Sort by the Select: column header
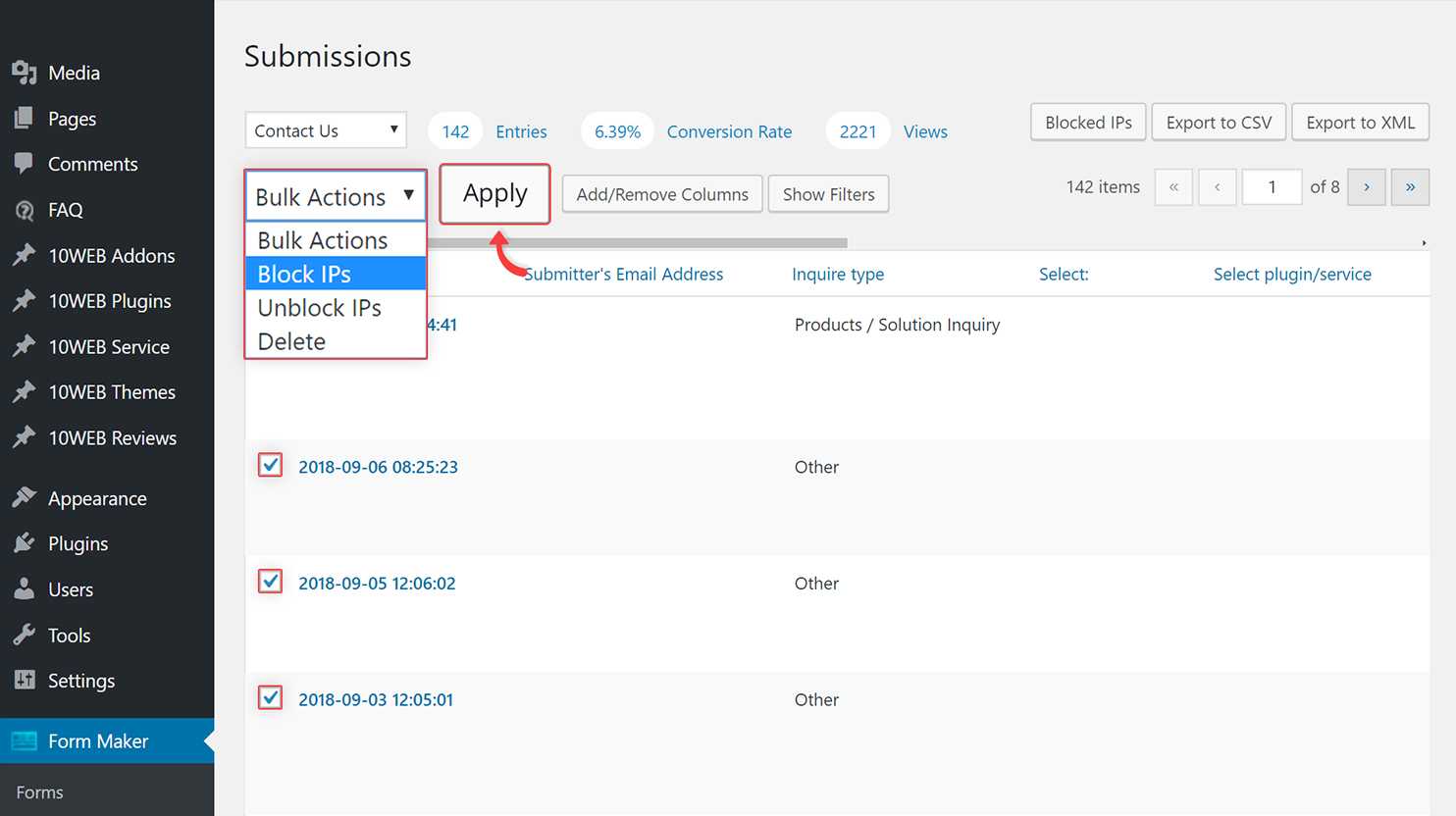 pyautogui.click(x=1064, y=275)
